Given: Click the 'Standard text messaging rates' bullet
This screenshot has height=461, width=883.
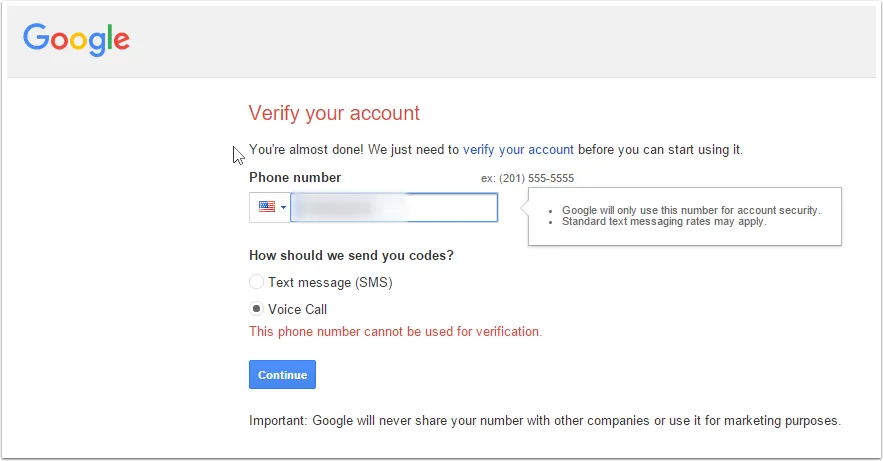Looking at the screenshot, I should point(664,222).
